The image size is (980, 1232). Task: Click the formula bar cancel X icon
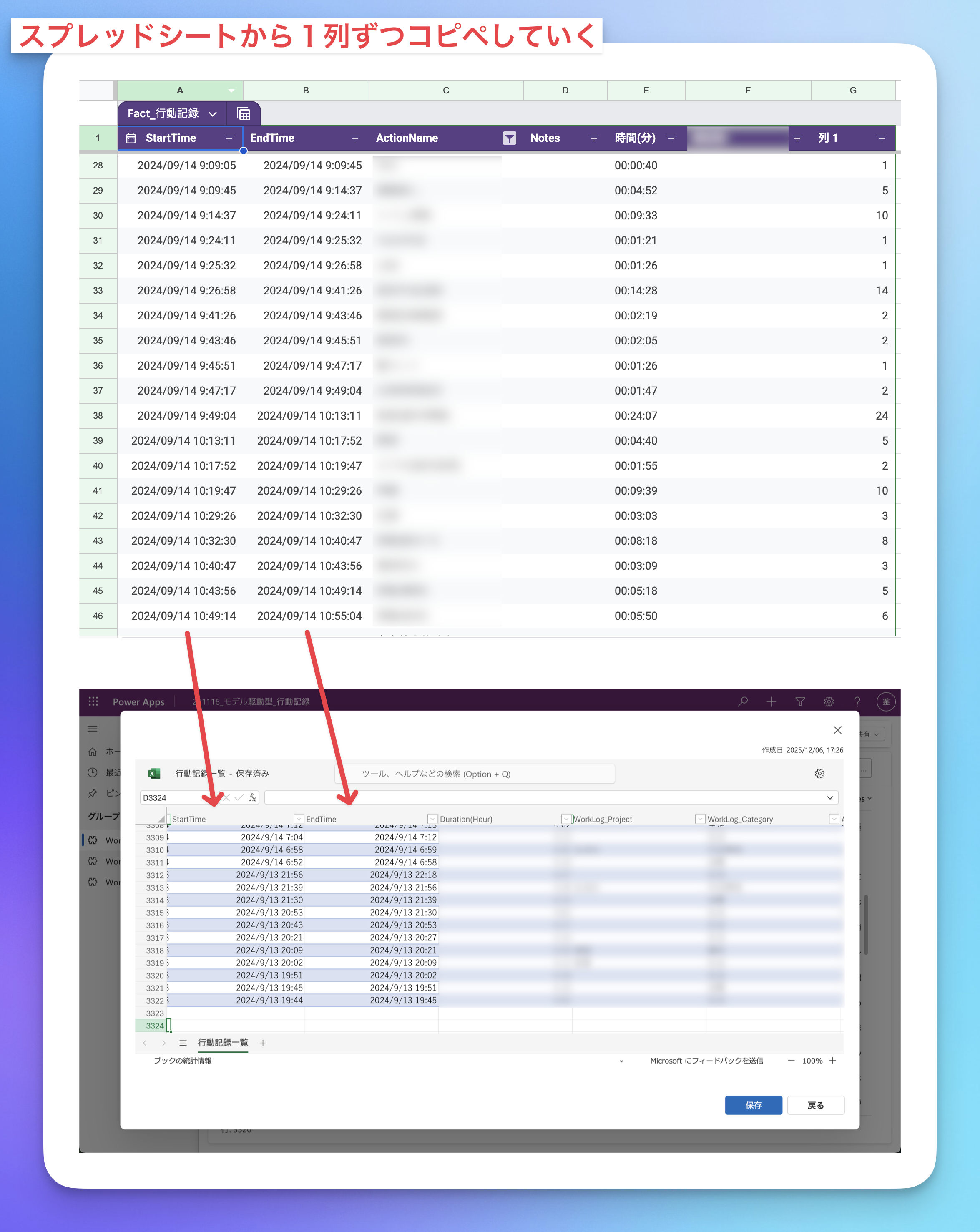pos(226,797)
